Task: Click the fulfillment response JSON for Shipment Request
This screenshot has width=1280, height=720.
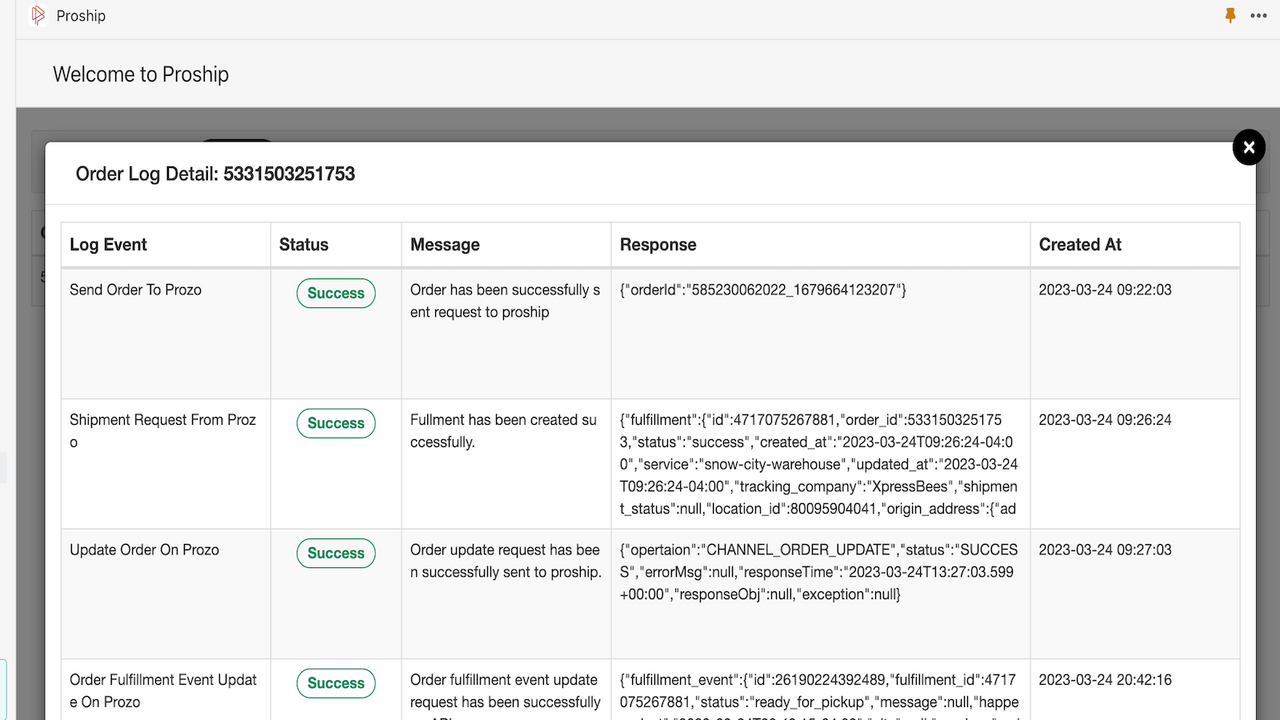Action: click(819, 464)
